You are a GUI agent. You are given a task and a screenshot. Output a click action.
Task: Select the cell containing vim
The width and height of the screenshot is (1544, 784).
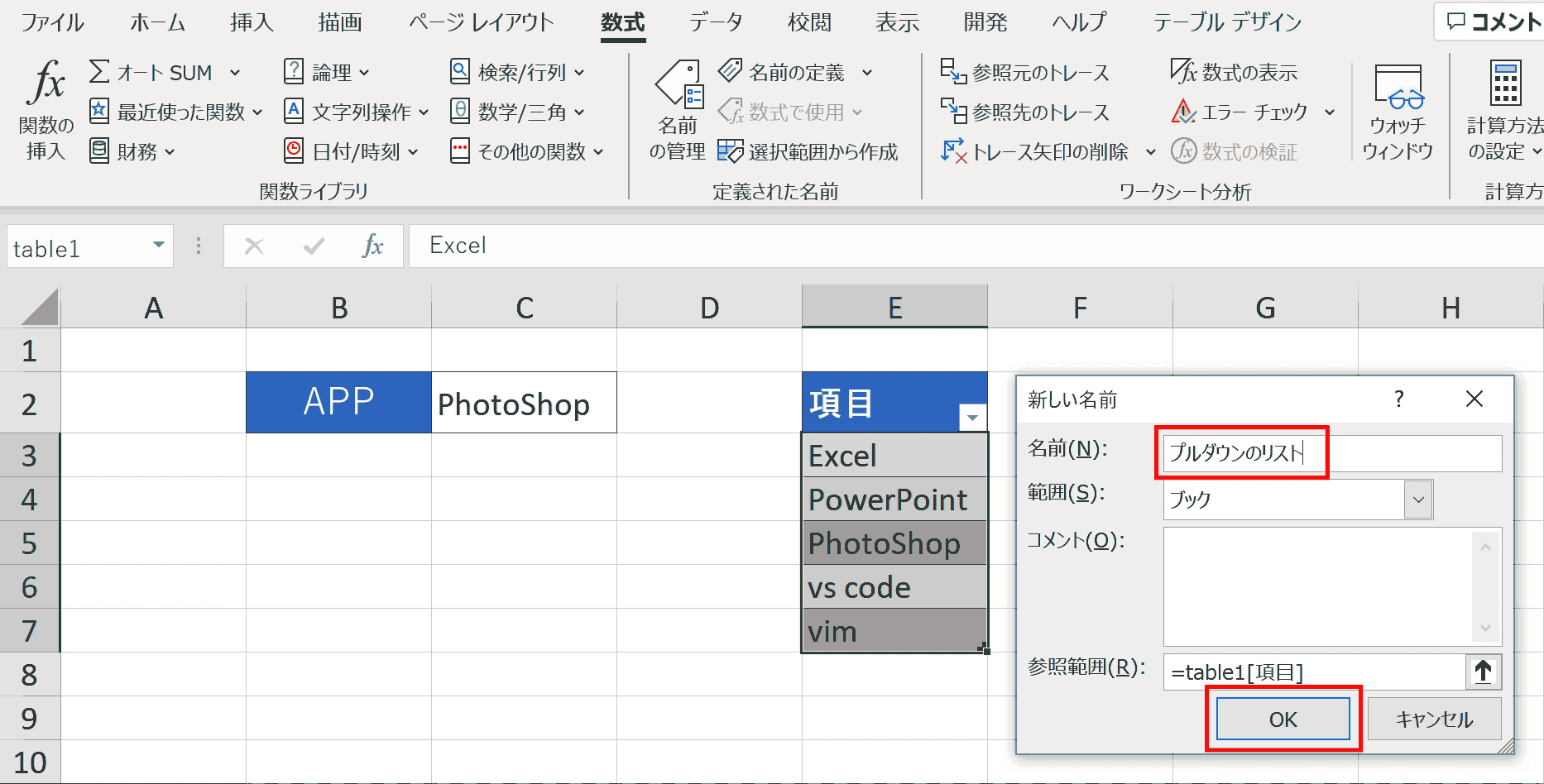pyautogui.click(x=894, y=631)
